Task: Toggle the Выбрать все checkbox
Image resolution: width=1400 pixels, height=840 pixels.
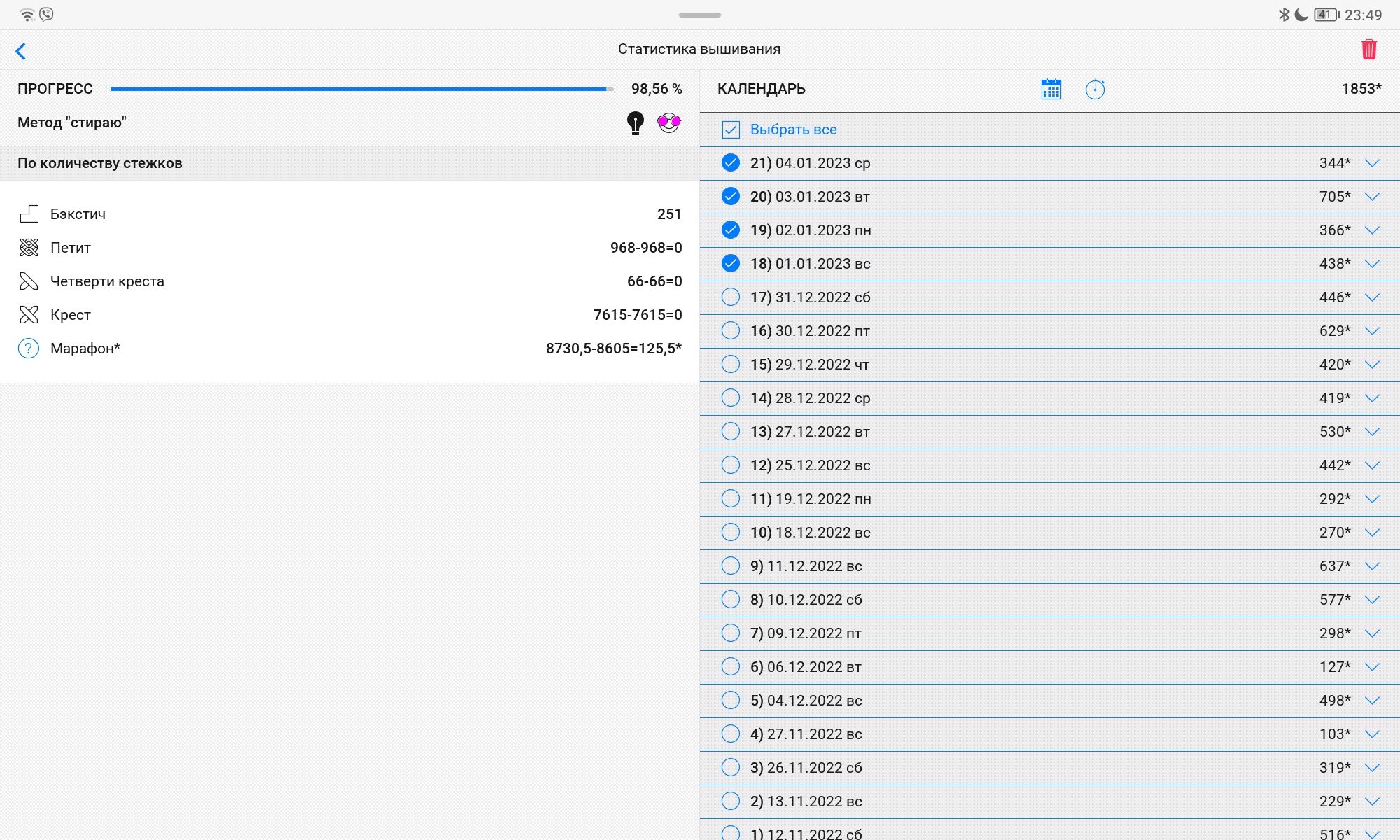Action: tap(730, 129)
